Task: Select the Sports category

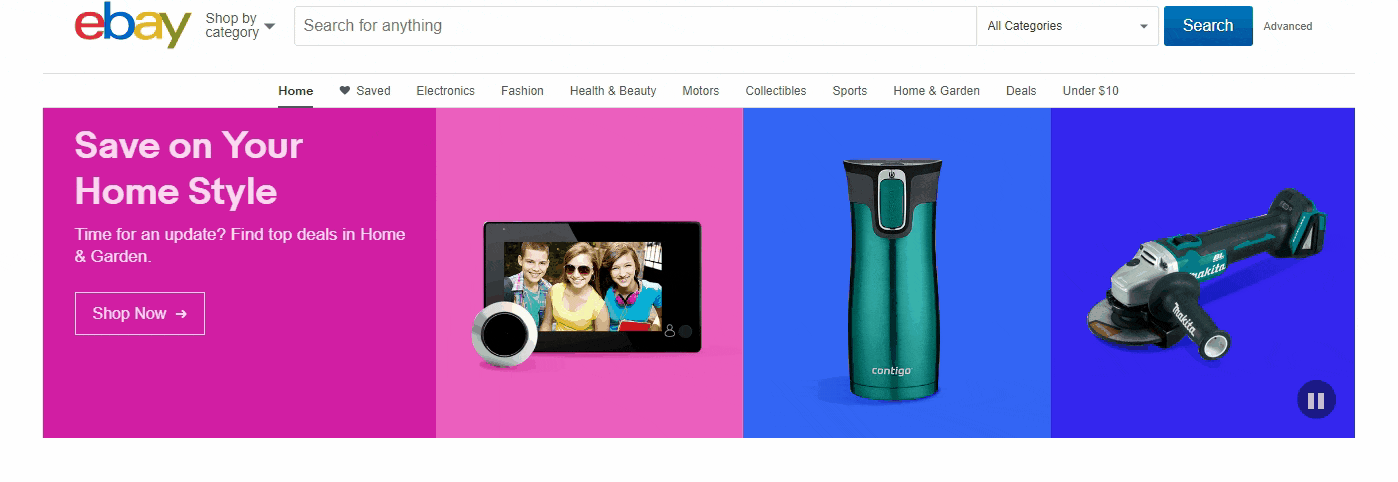Action: pyautogui.click(x=849, y=90)
